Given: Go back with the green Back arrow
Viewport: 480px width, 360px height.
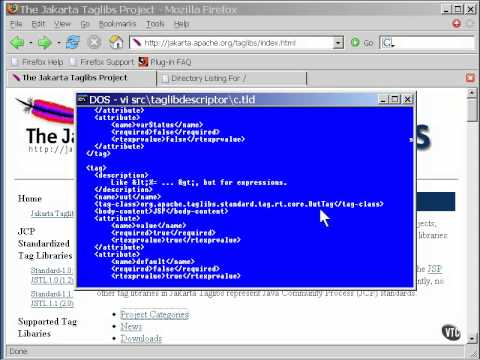Looking at the screenshot, I should 17,43.
